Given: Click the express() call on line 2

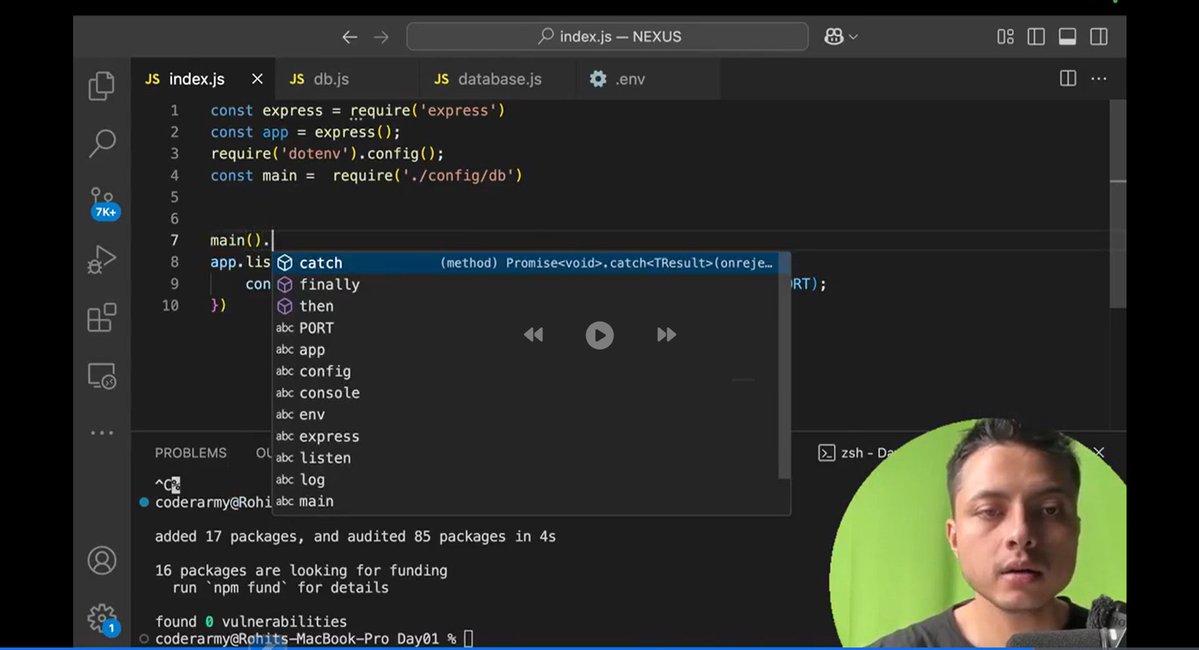Looking at the screenshot, I should (x=357, y=132).
